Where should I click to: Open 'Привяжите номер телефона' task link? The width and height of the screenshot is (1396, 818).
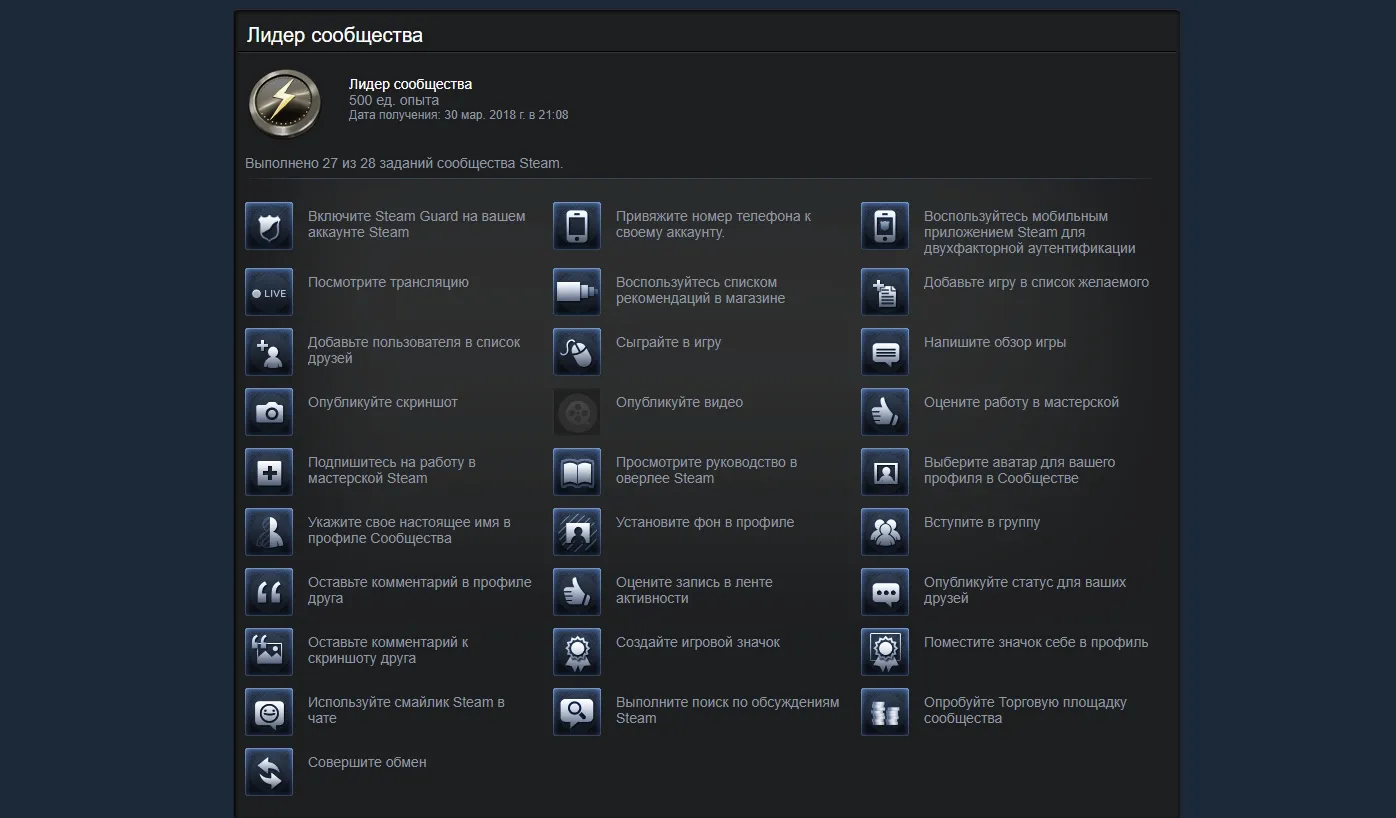coord(713,224)
